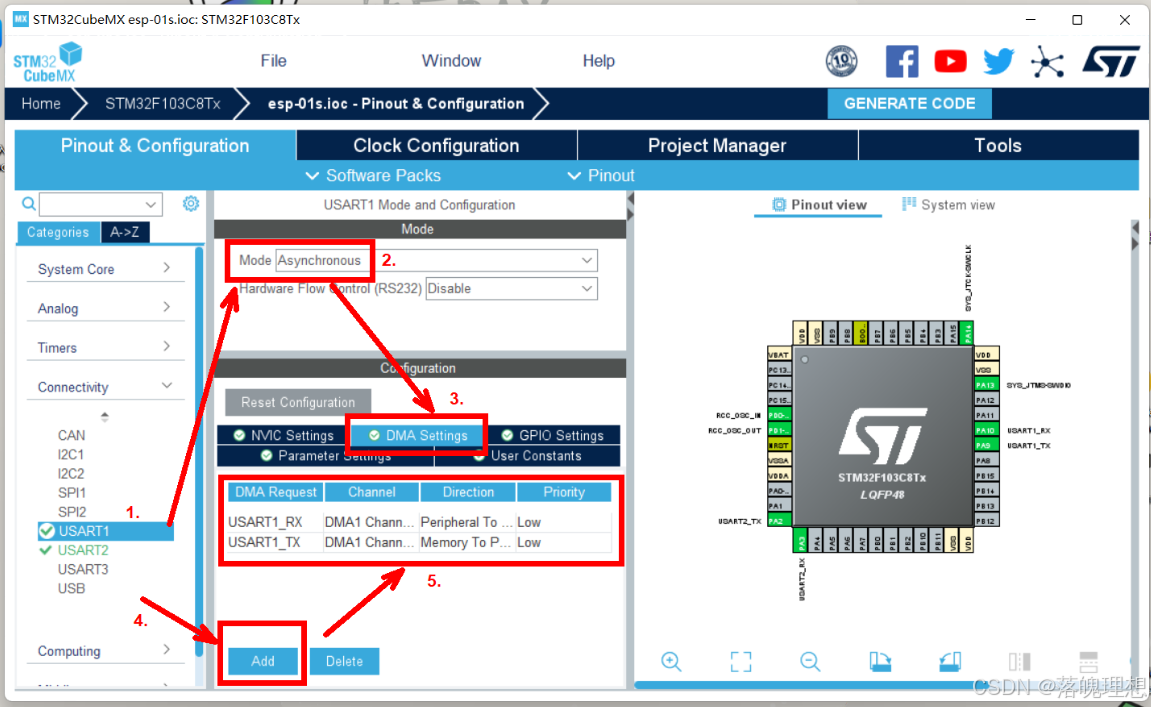Screen dimensions: 1151x707
Task: Click the GENERATE CODE button
Action: tap(909, 104)
